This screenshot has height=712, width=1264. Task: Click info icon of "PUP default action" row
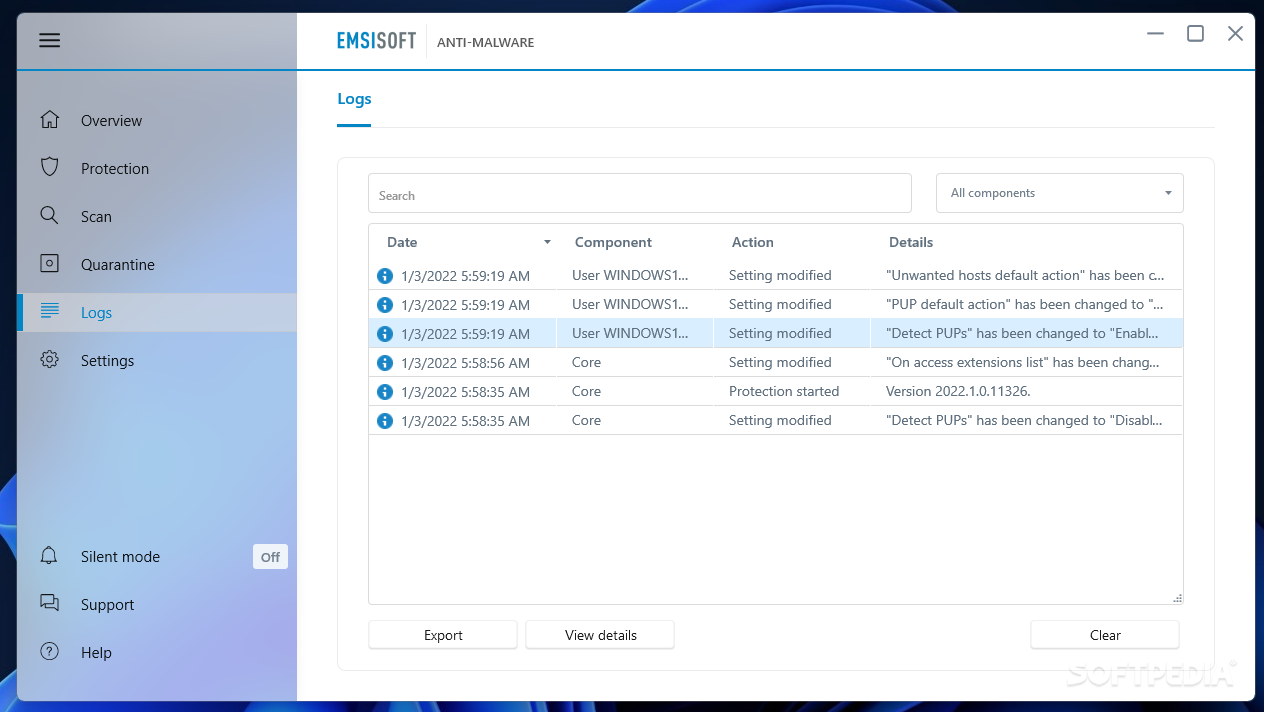[x=385, y=304]
